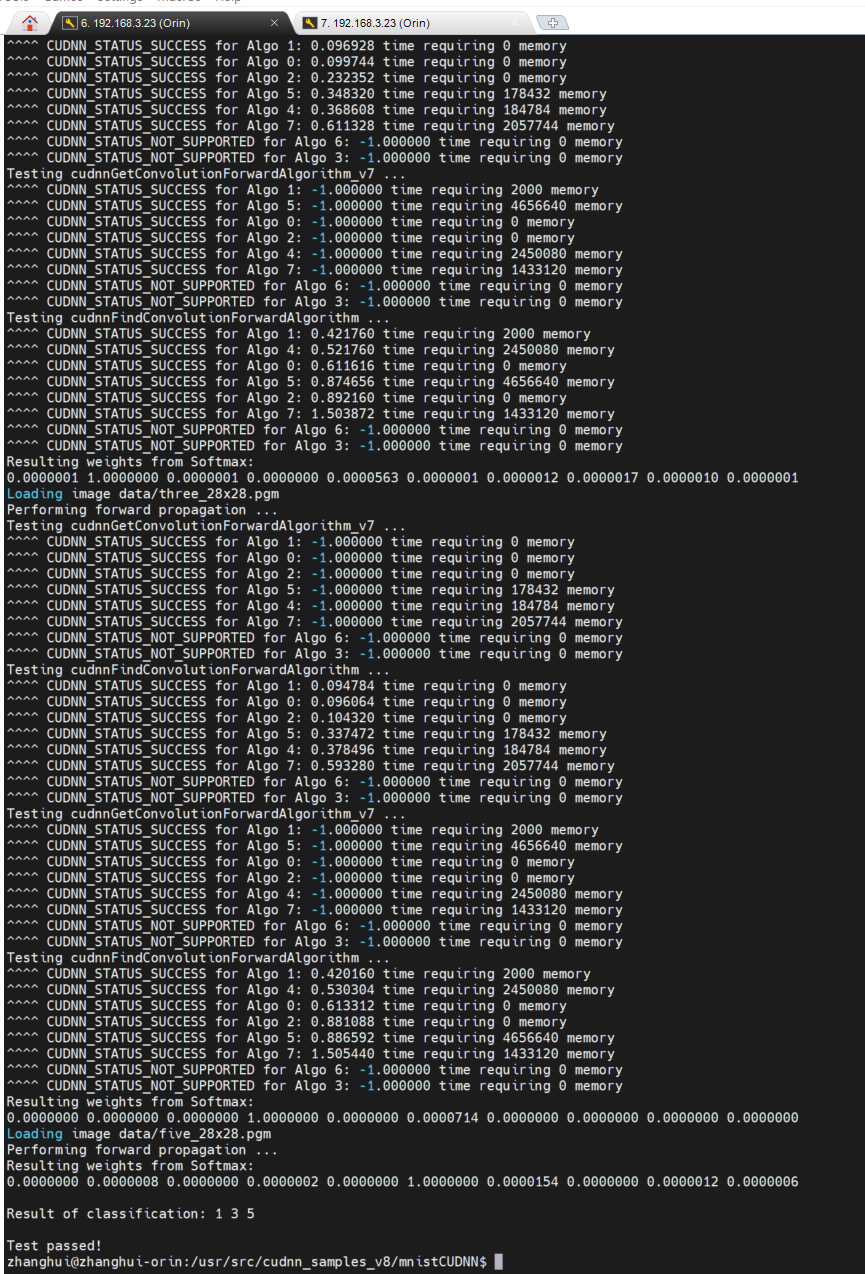Click the 'Loading image data/five_28x28.pgm' line
Viewport: 865px width, 1274px height.
pyautogui.click(x=138, y=1134)
